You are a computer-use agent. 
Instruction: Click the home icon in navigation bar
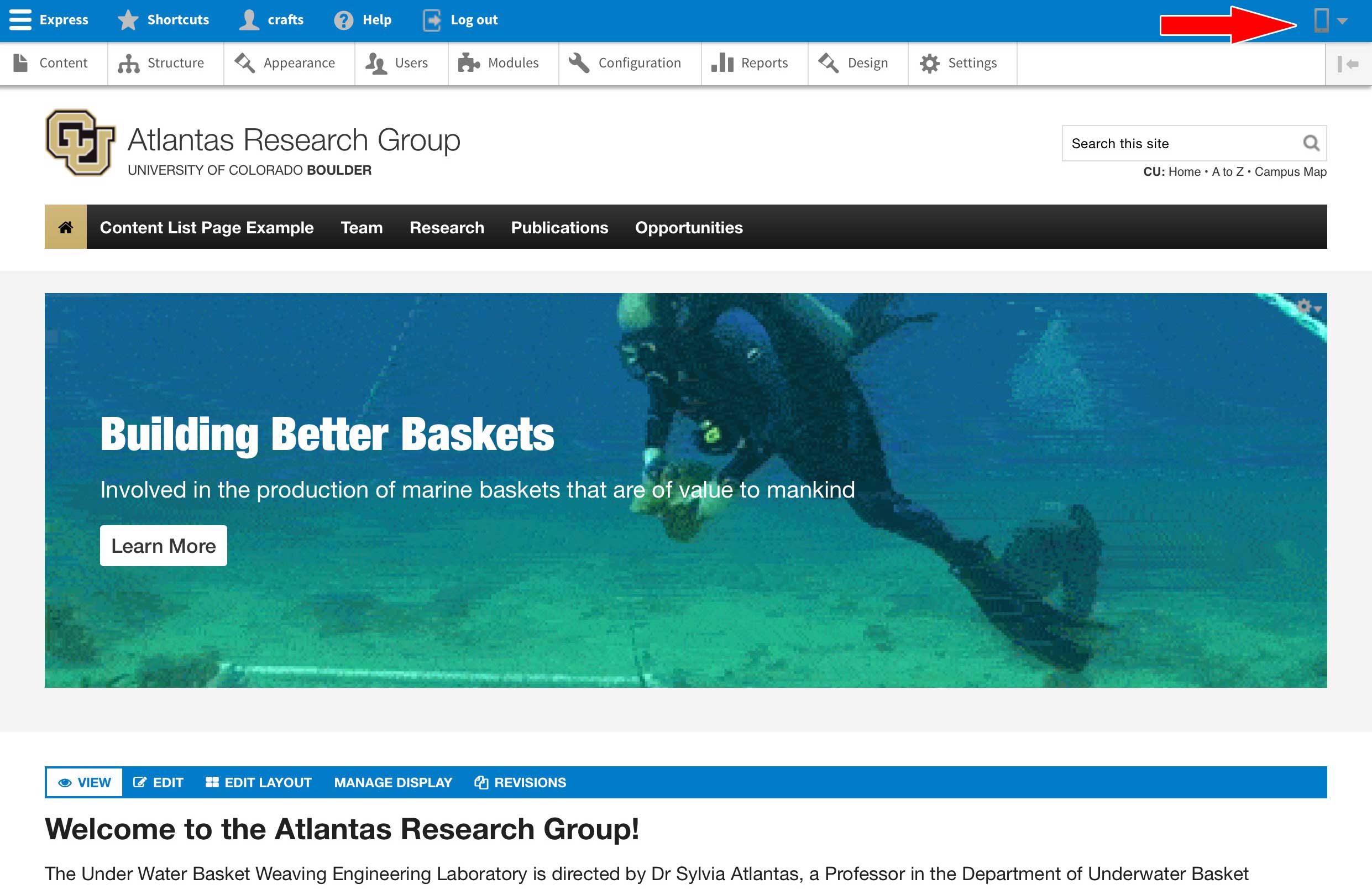tap(66, 227)
